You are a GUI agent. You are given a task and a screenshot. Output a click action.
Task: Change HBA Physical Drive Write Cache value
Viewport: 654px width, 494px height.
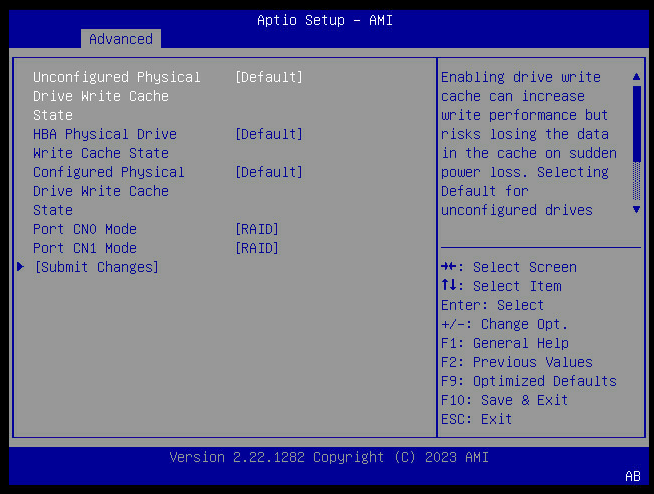268,134
